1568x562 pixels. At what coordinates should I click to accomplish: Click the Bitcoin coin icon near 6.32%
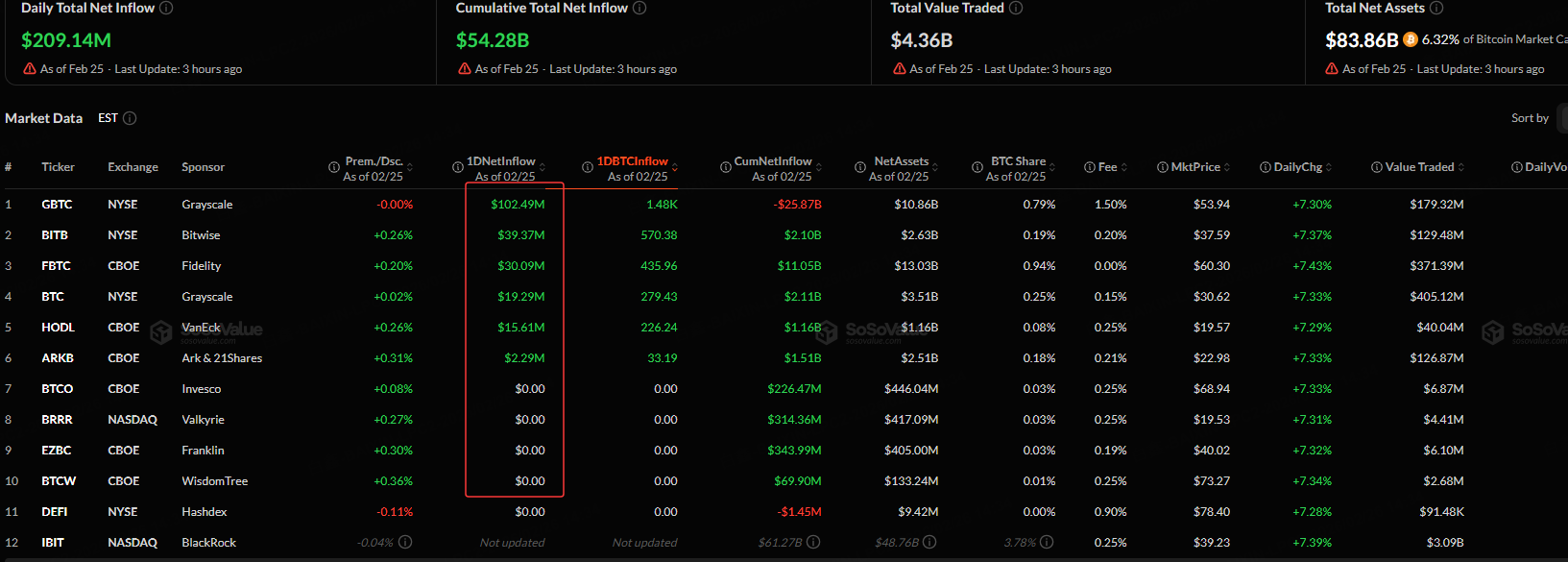coord(1411,39)
